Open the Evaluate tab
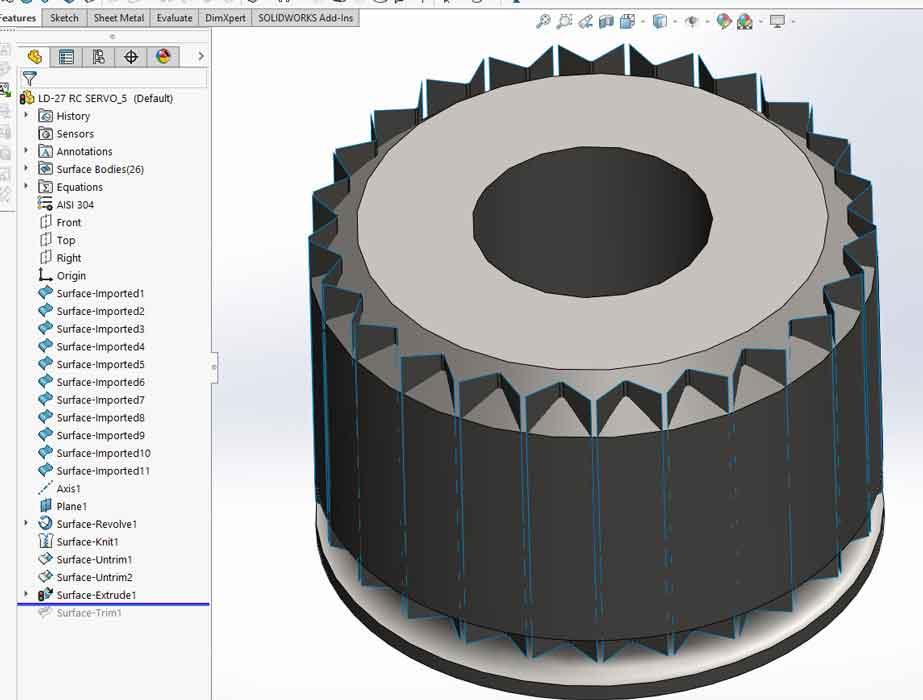 (x=174, y=18)
